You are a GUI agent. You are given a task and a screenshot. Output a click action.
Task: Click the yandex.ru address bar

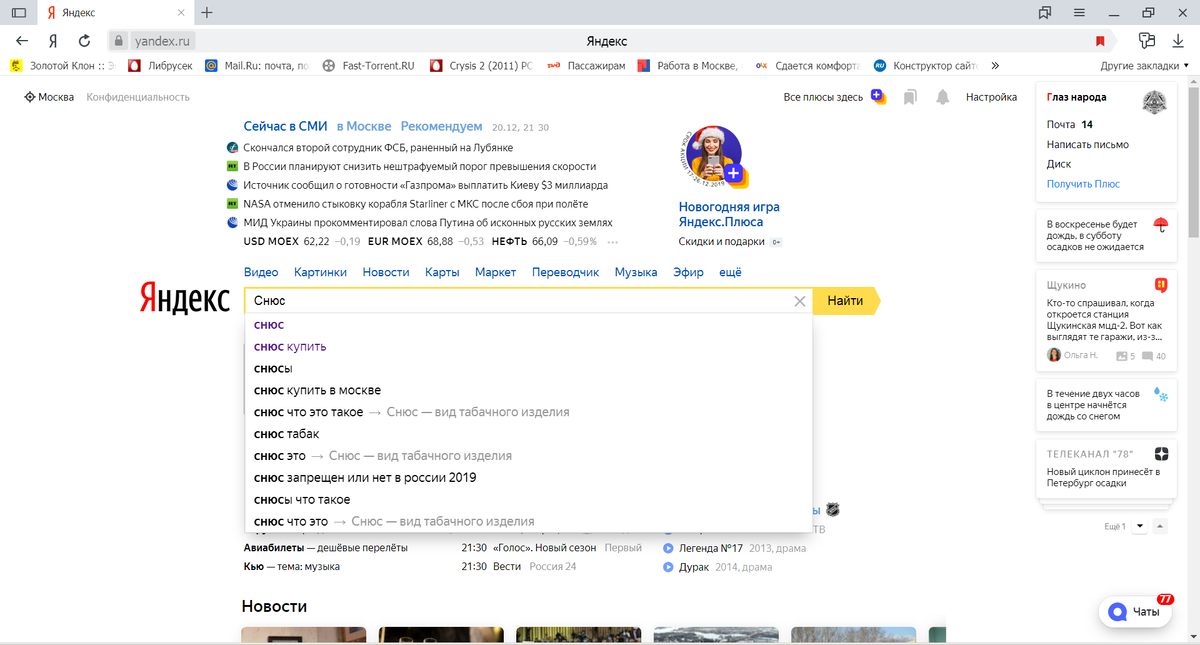pyautogui.click(x=160, y=41)
